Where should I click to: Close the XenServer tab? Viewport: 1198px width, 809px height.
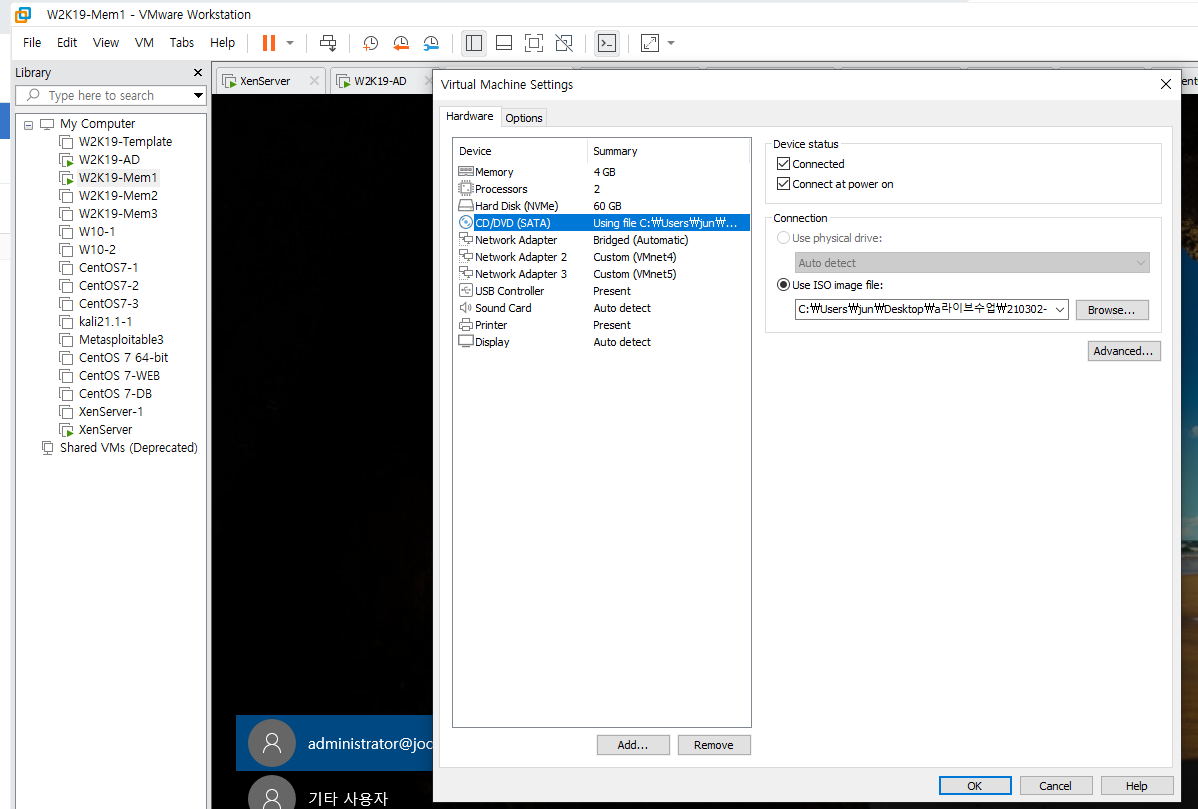click(x=314, y=81)
